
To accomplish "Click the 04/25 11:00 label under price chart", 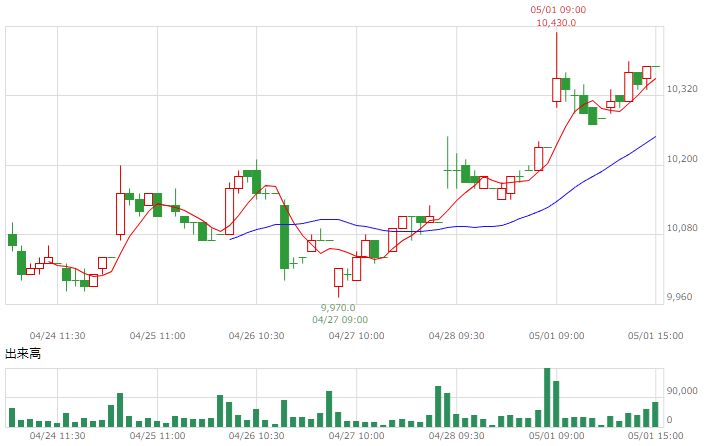I will (x=157, y=336).
